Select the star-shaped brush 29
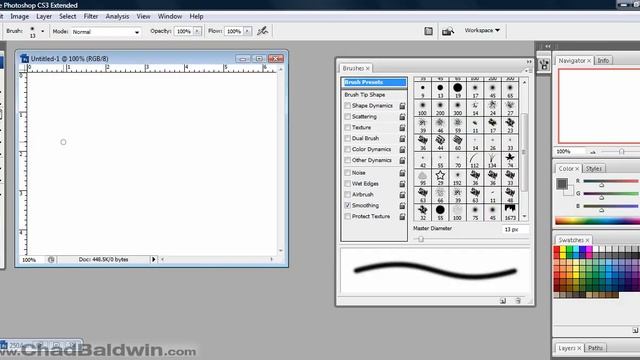This screenshot has width=640, height=360. (x=440, y=177)
